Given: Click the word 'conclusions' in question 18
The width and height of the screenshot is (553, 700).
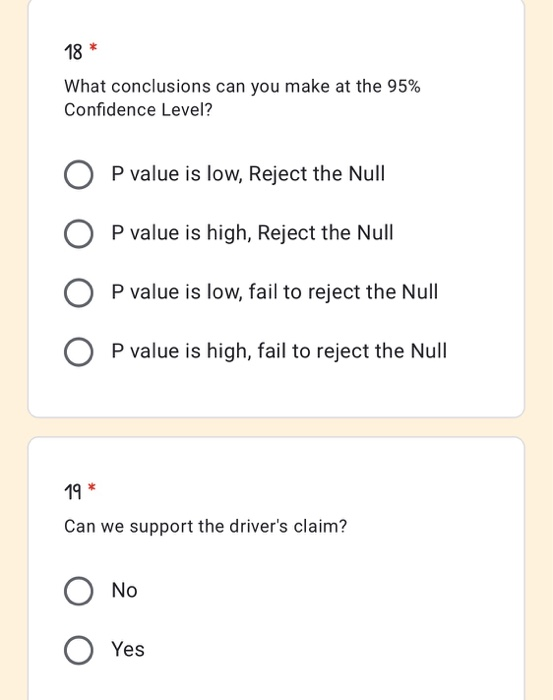Looking at the screenshot, I should pyautogui.click(x=161, y=86).
